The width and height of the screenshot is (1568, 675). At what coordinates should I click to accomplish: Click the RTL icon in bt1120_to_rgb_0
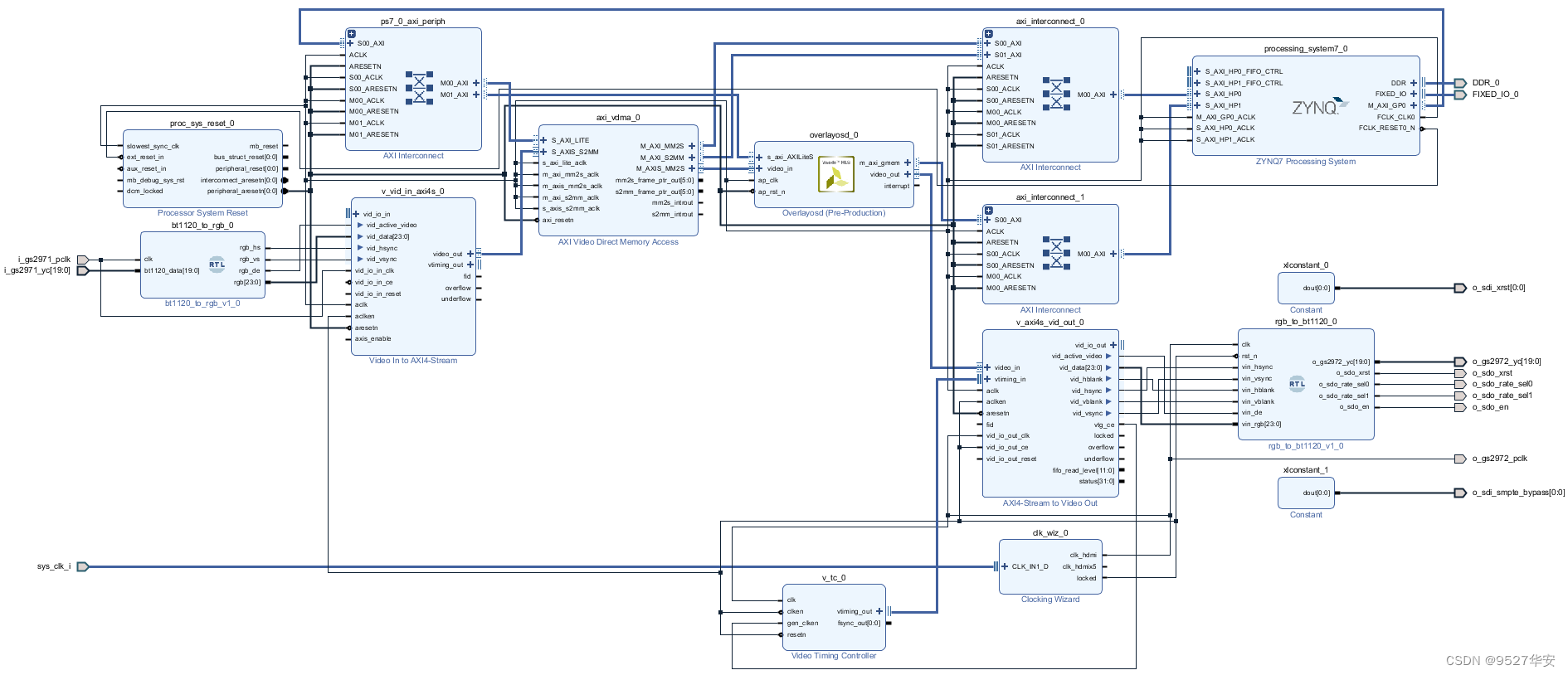click(217, 265)
